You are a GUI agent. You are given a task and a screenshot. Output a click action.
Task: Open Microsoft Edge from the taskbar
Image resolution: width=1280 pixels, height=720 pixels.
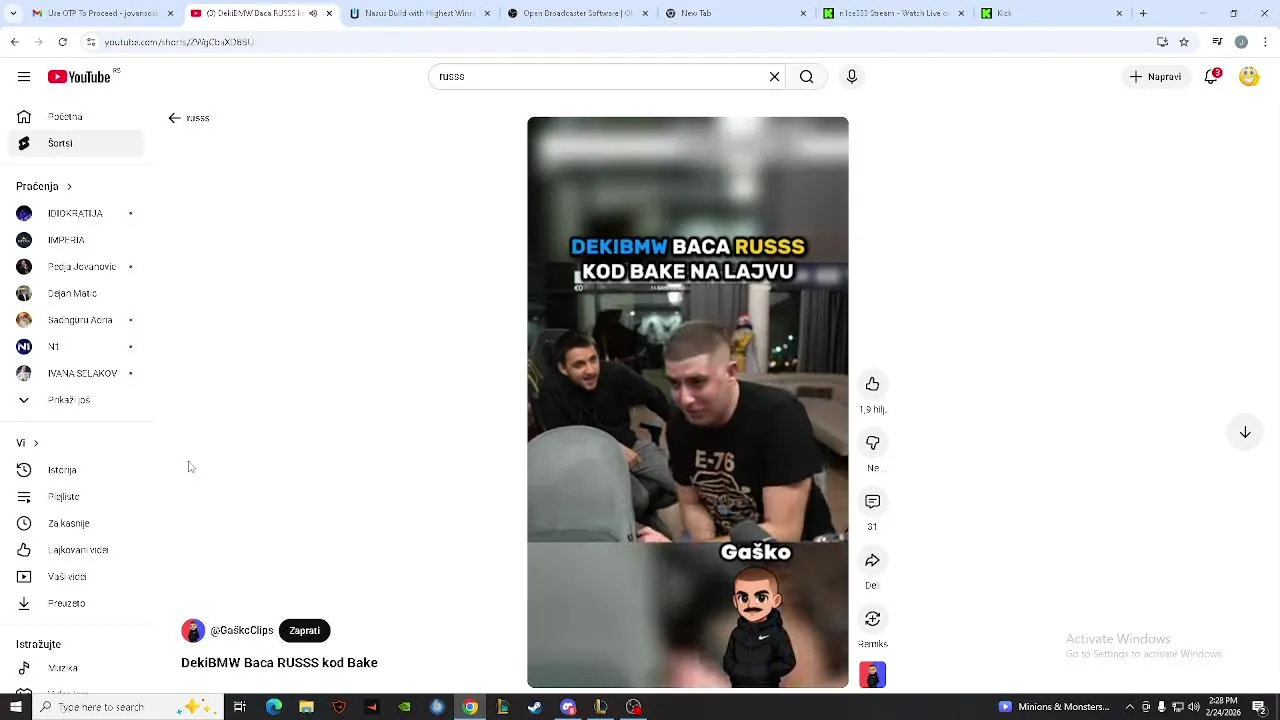click(x=273, y=707)
